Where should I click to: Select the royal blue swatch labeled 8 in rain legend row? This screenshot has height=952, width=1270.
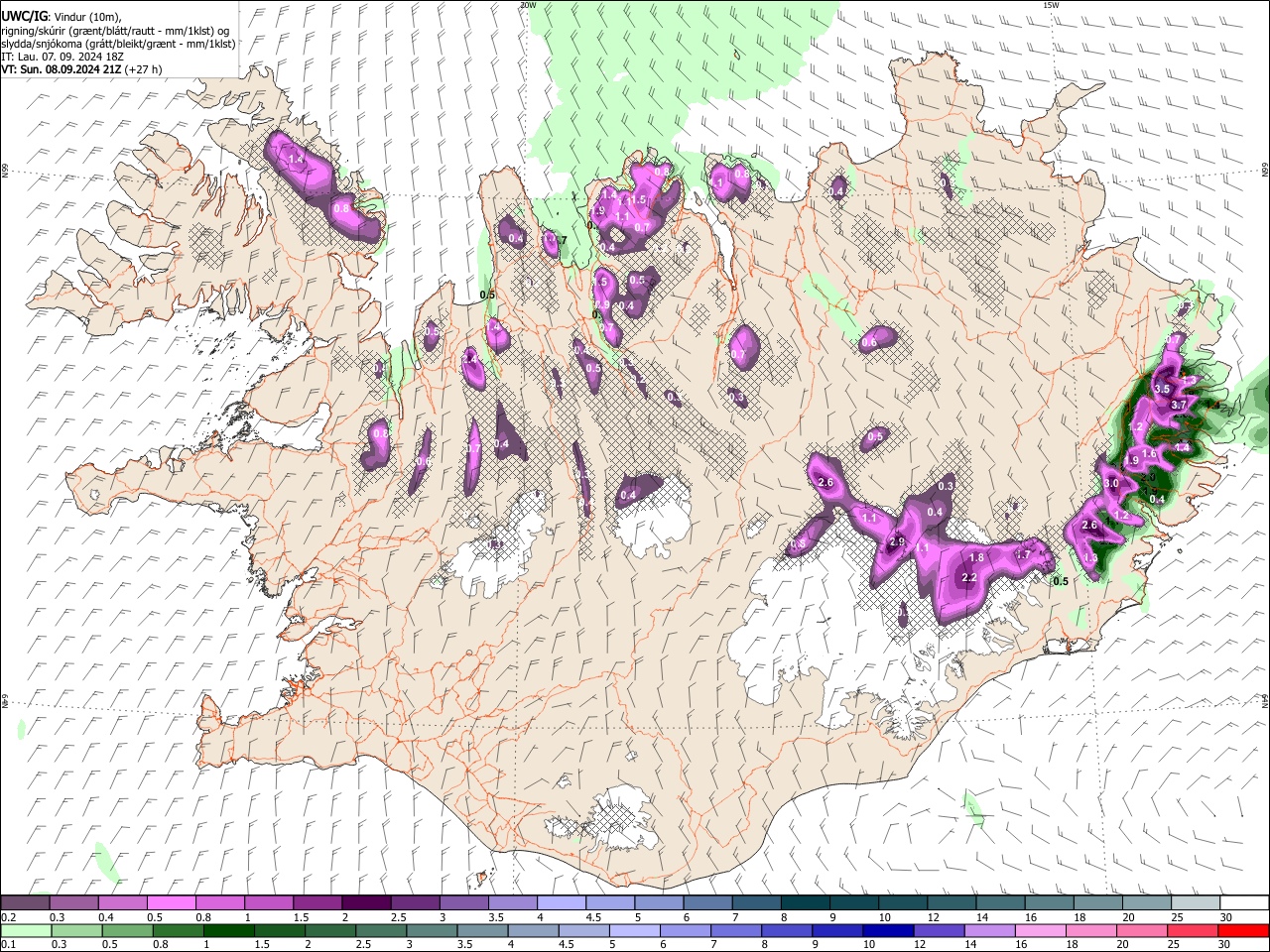[787, 930]
